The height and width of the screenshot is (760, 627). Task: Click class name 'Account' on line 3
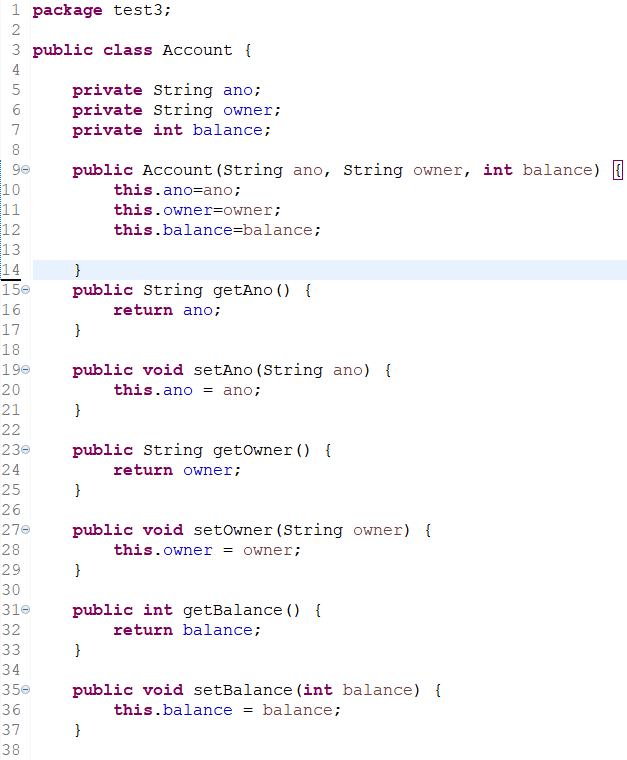click(197, 50)
